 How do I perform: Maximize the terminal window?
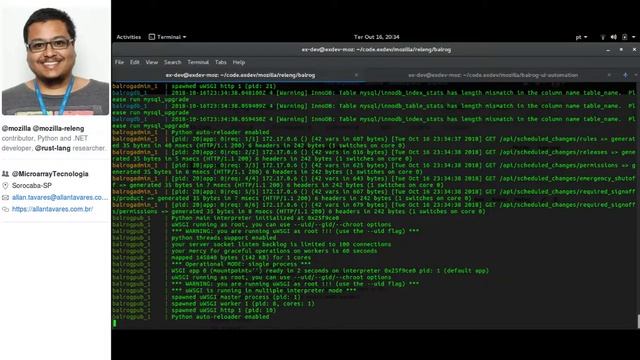coord(621,50)
